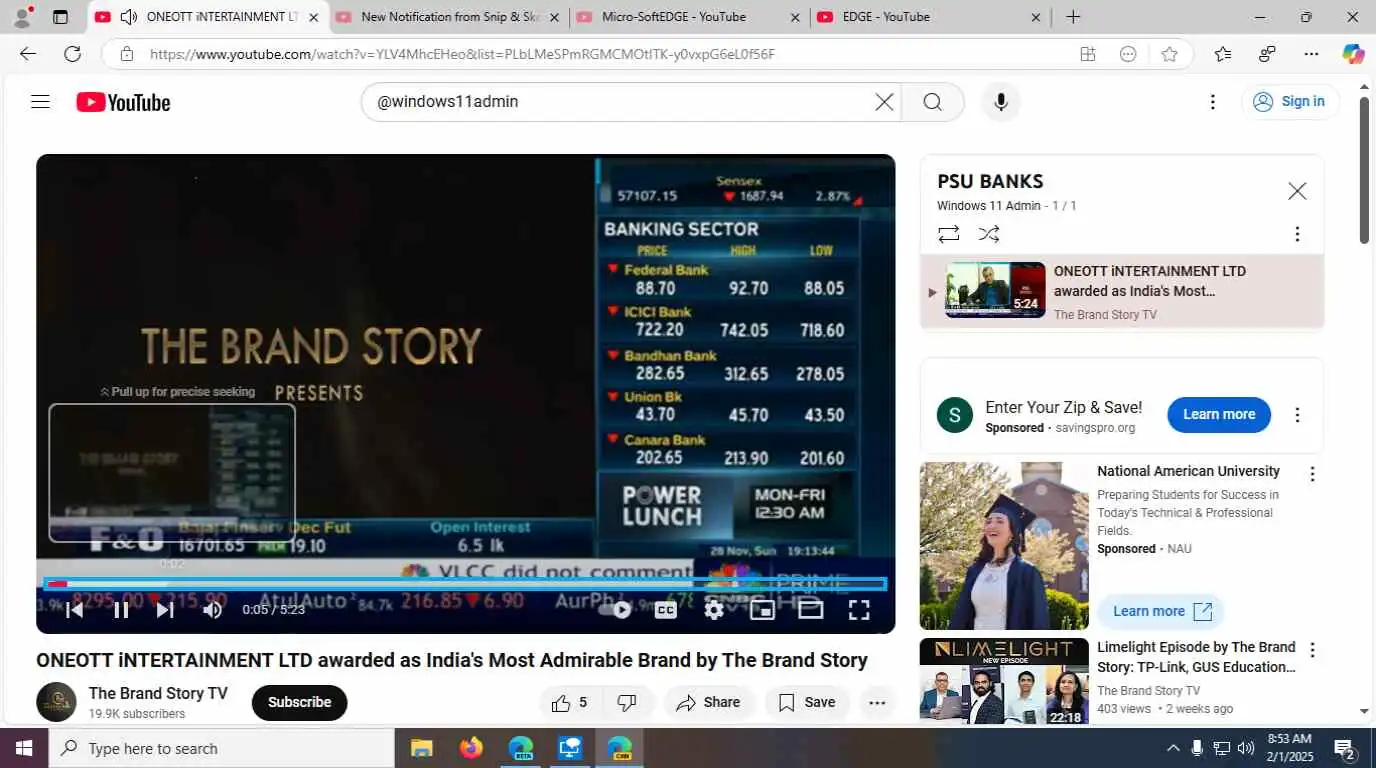Open Edge Settings and more menu
Viewport: 1376px width, 768px height.
[x=1311, y=54]
